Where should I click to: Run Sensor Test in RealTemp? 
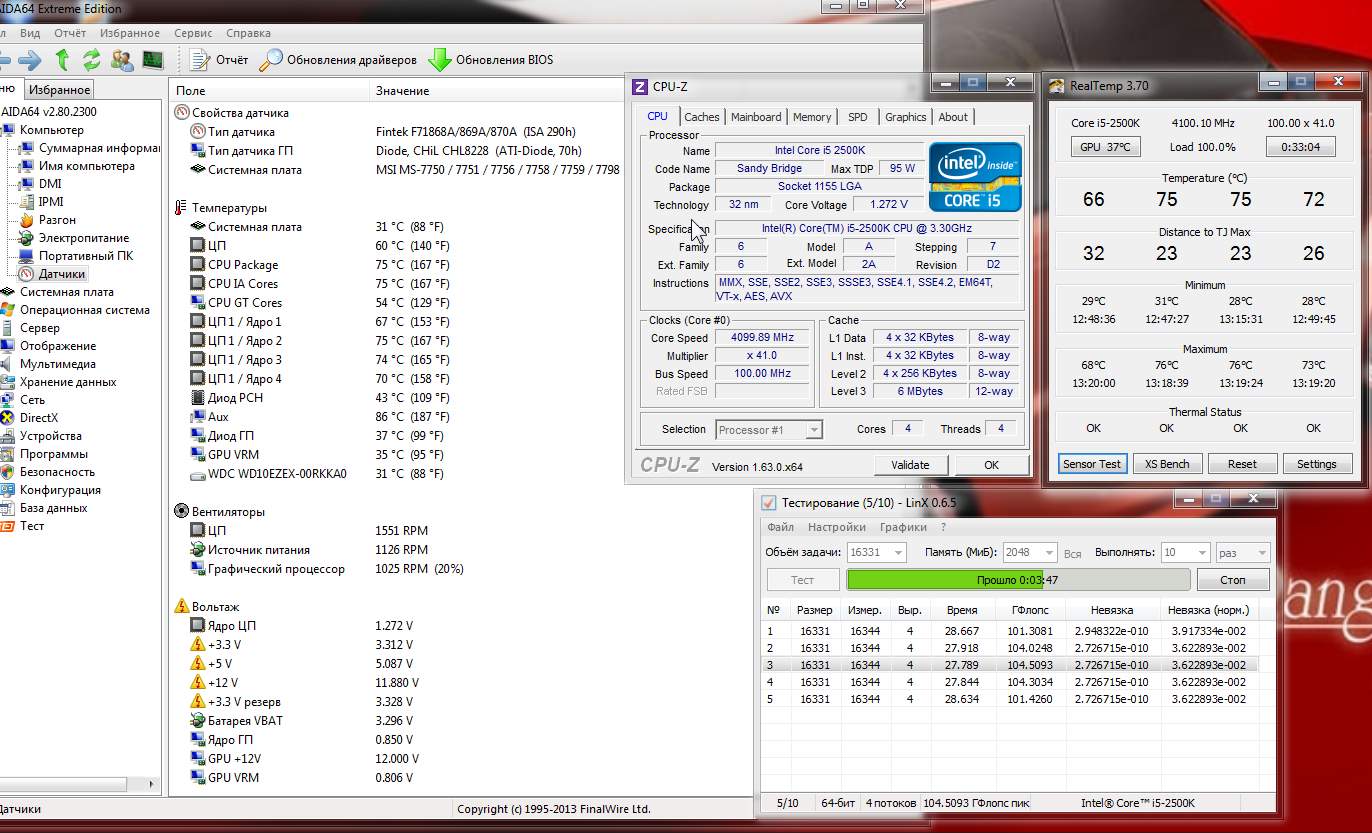[x=1093, y=464]
